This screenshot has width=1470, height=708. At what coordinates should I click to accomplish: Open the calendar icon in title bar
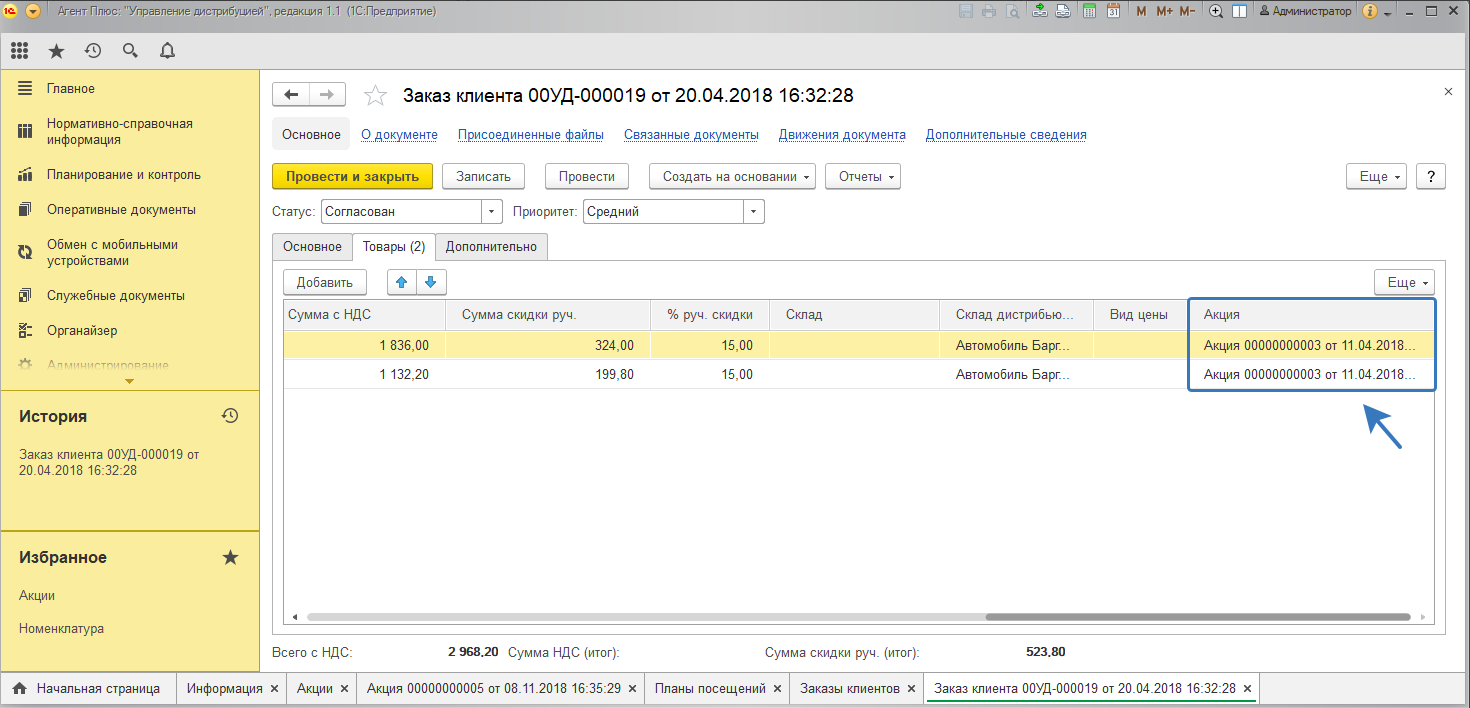[x=1112, y=11]
